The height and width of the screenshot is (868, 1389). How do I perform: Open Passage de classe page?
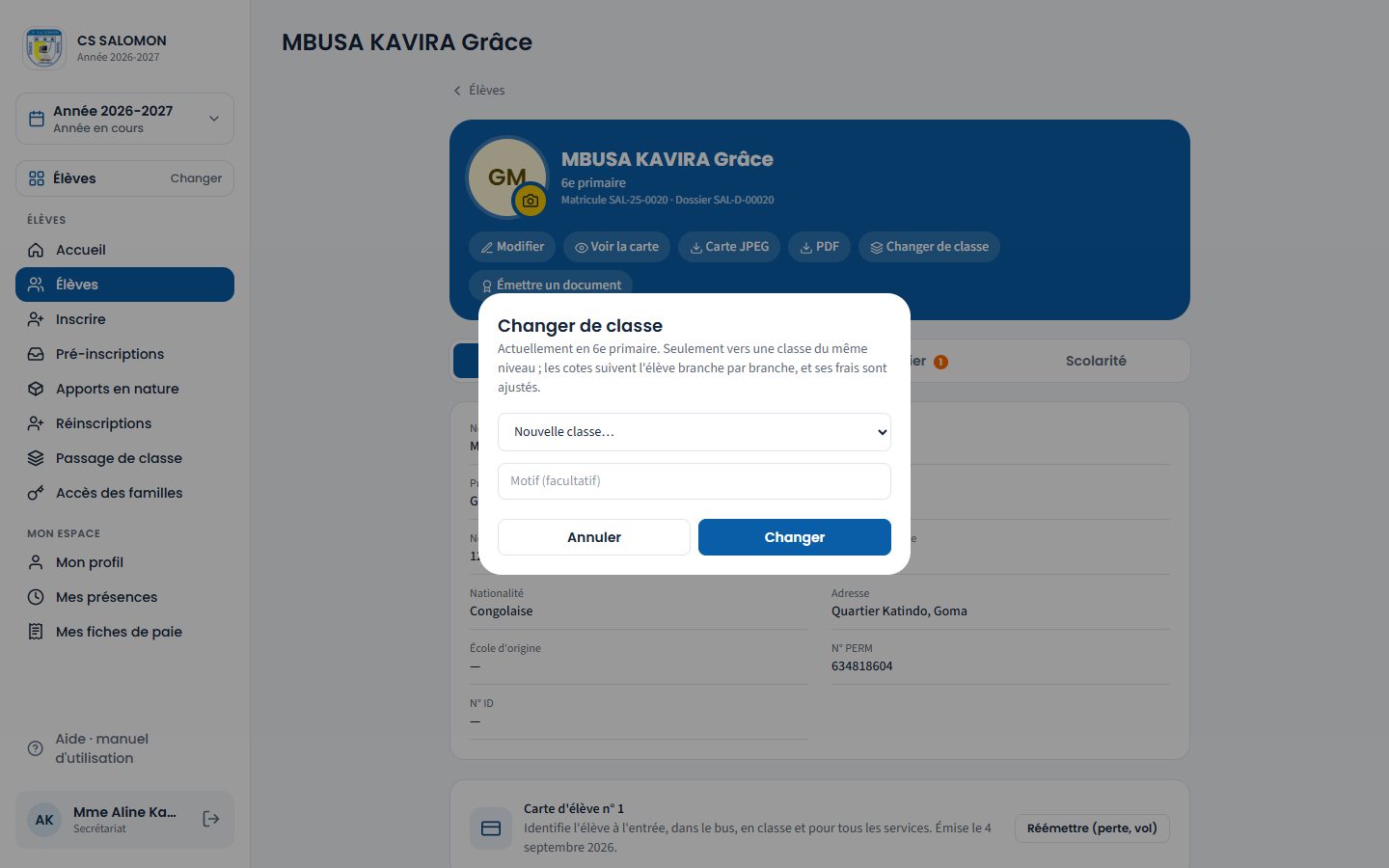(x=124, y=458)
